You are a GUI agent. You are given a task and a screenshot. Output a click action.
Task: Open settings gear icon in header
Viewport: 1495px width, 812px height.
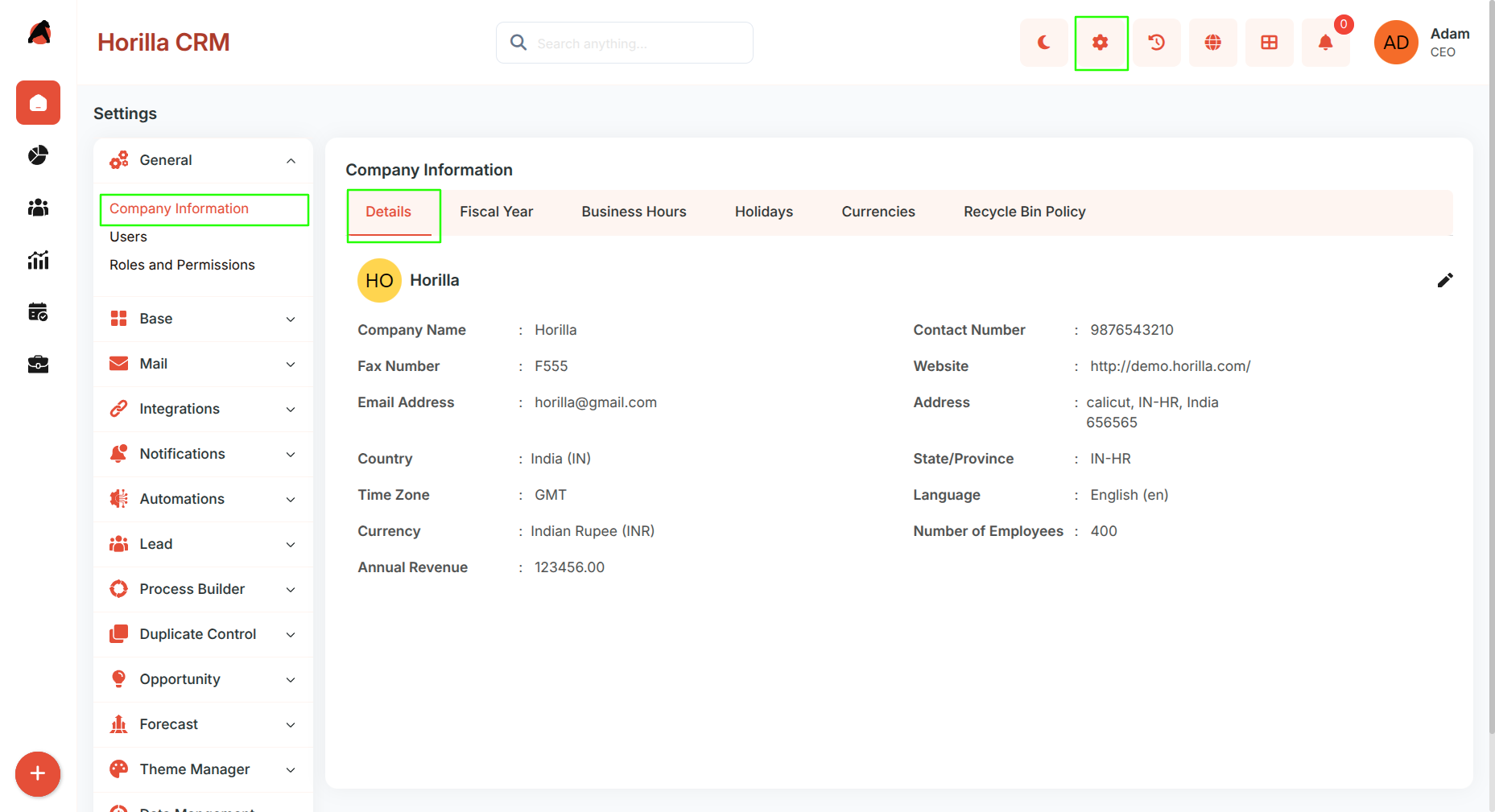[x=1101, y=43]
